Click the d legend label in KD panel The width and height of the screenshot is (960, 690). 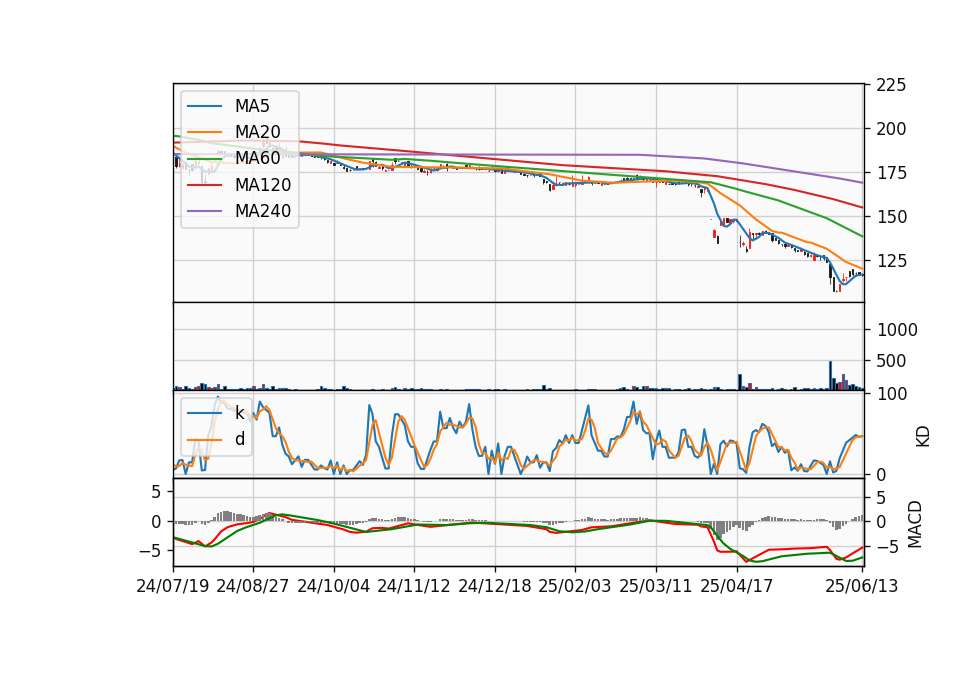(x=239, y=439)
